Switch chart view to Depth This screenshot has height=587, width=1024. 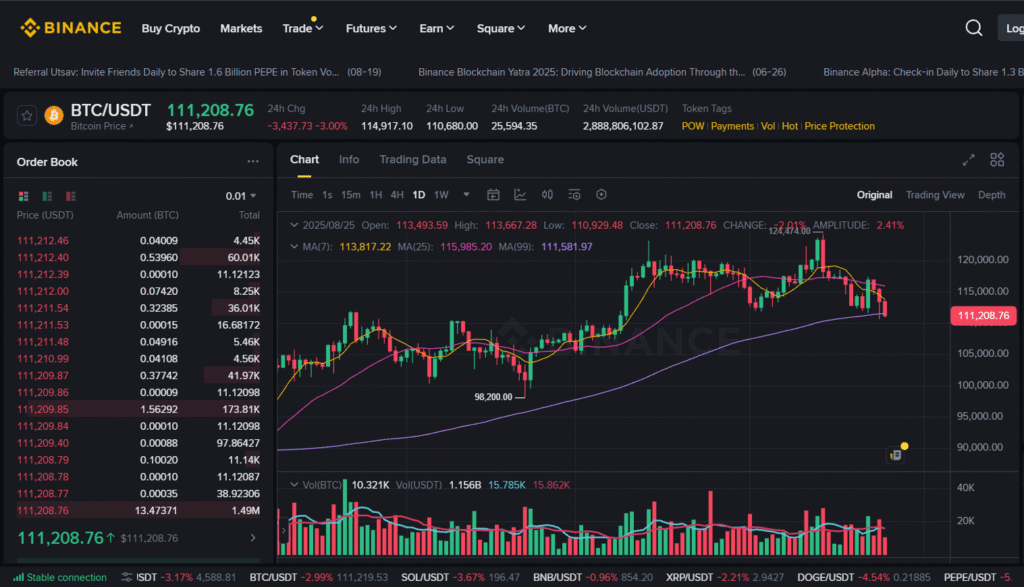pyautogui.click(x=991, y=195)
